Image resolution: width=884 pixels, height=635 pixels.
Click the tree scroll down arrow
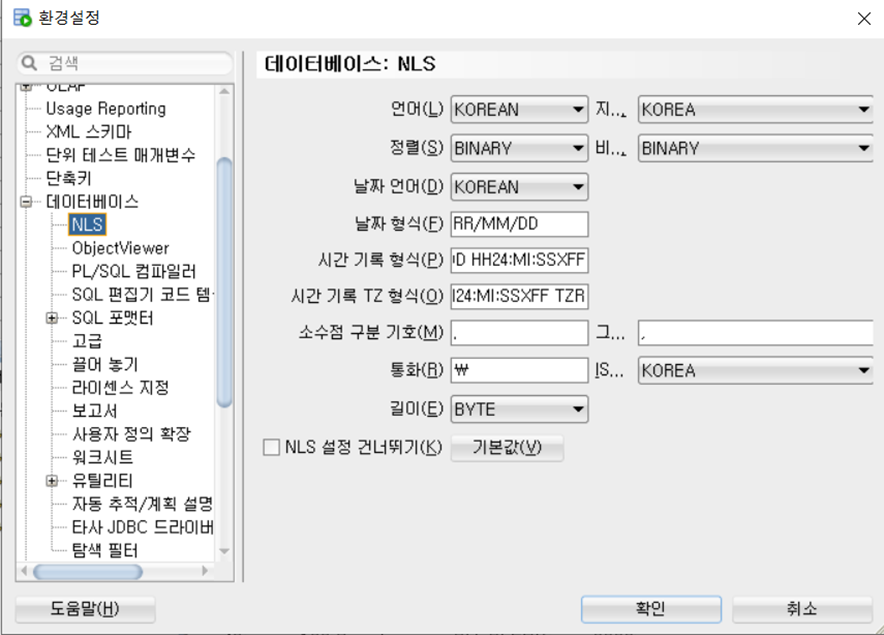[x=224, y=551]
